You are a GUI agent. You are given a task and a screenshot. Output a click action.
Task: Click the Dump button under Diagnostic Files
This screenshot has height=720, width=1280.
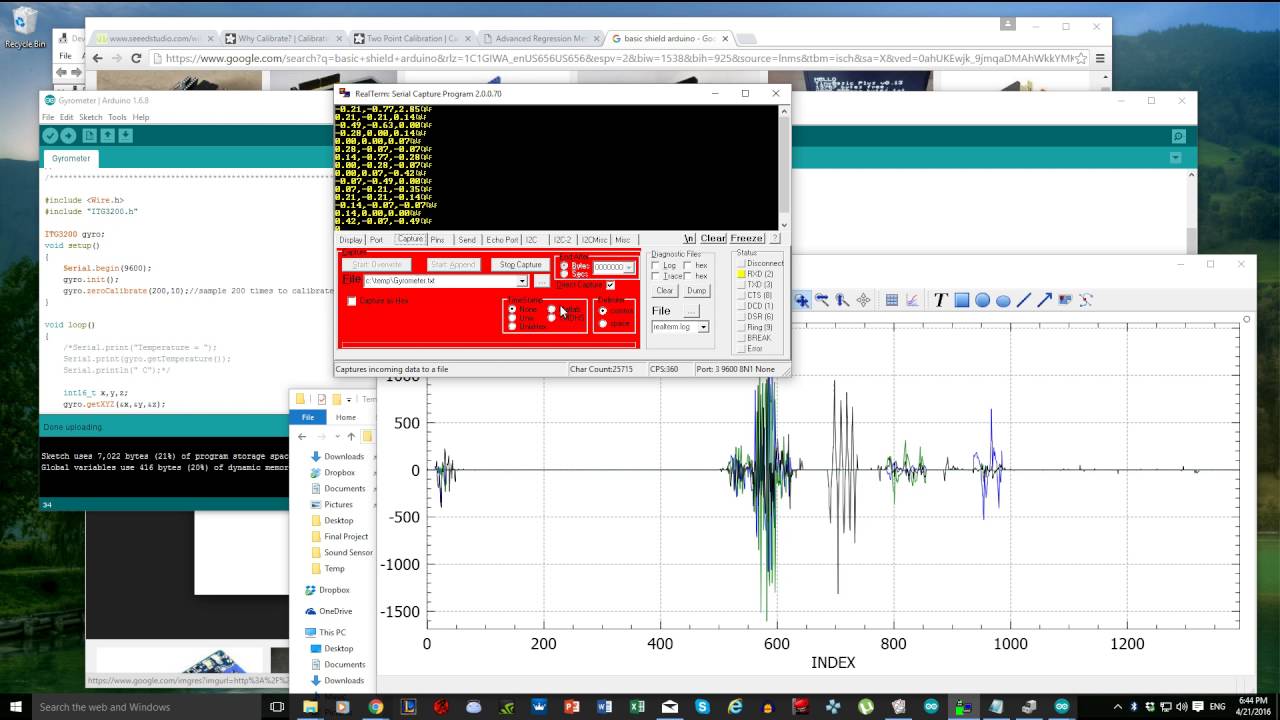coord(697,291)
